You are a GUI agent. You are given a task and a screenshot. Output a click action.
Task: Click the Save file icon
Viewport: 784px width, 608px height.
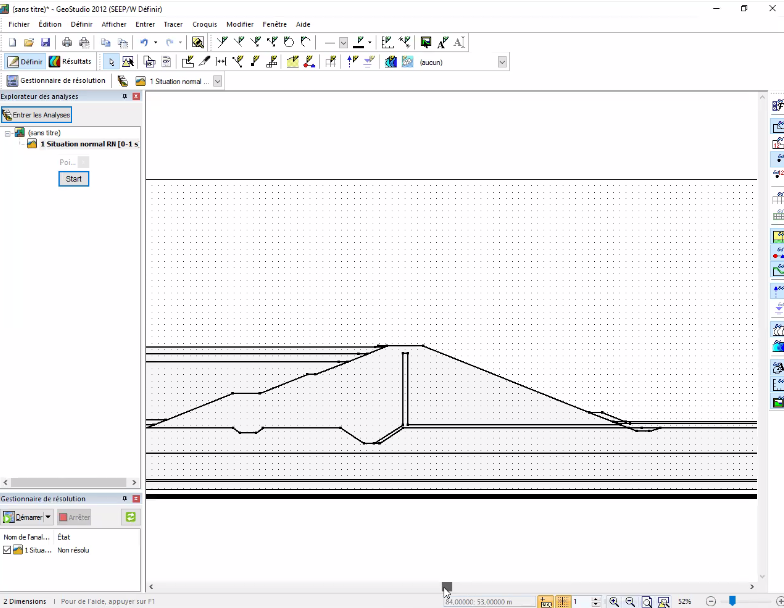click(x=46, y=42)
